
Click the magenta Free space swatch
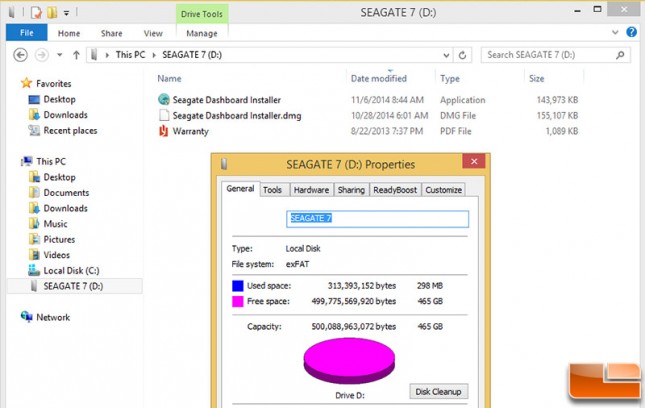(238, 301)
